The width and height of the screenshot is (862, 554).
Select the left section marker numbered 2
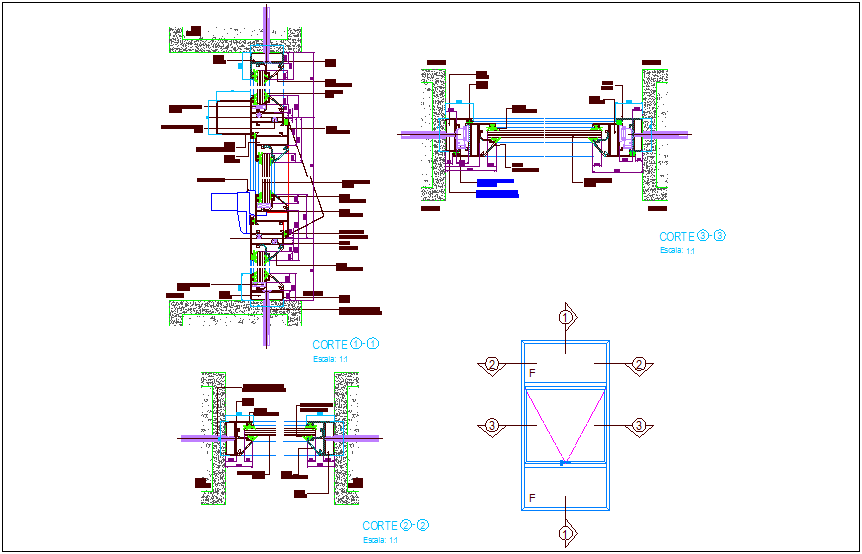point(491,365)
